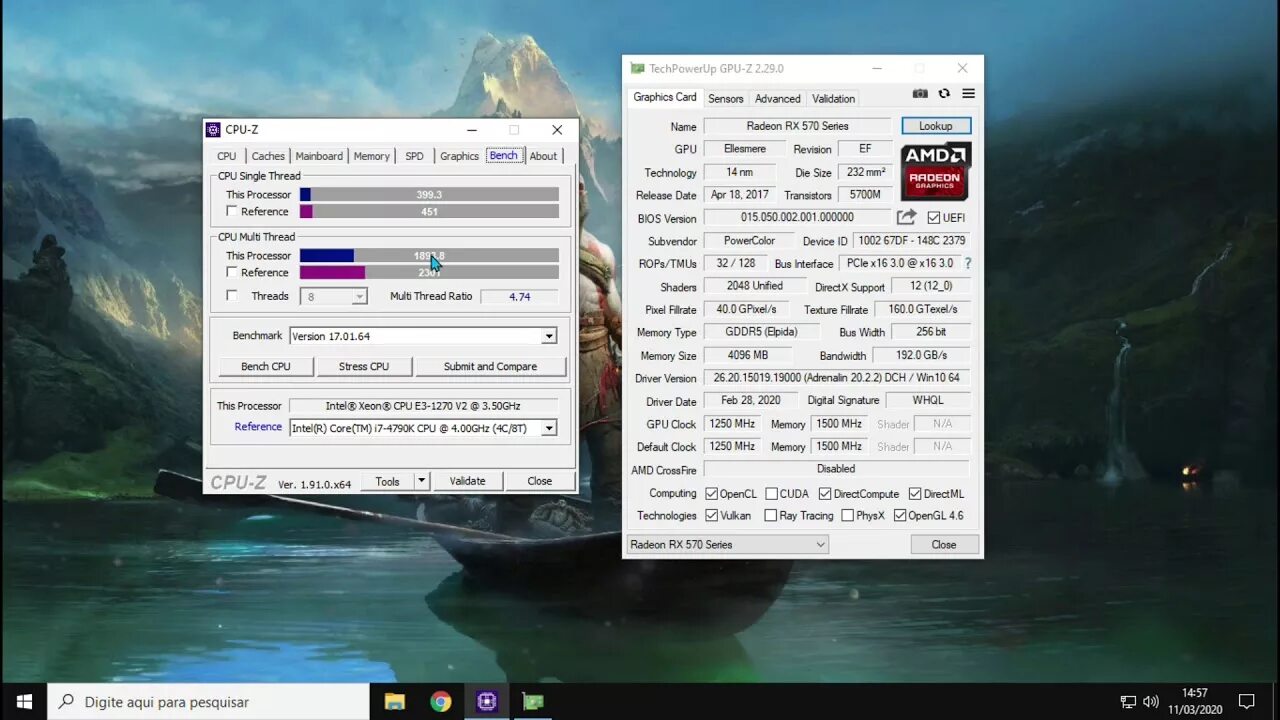Toggle the DirectML checkbox
The image size is (1280, 720).
915,494
